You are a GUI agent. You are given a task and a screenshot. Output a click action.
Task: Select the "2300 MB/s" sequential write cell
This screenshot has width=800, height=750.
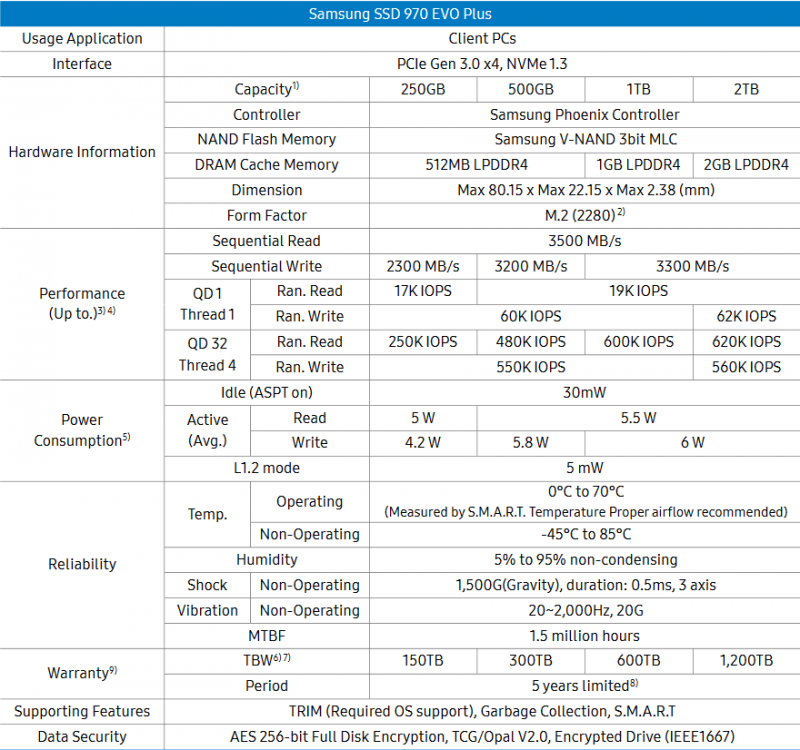423,267
